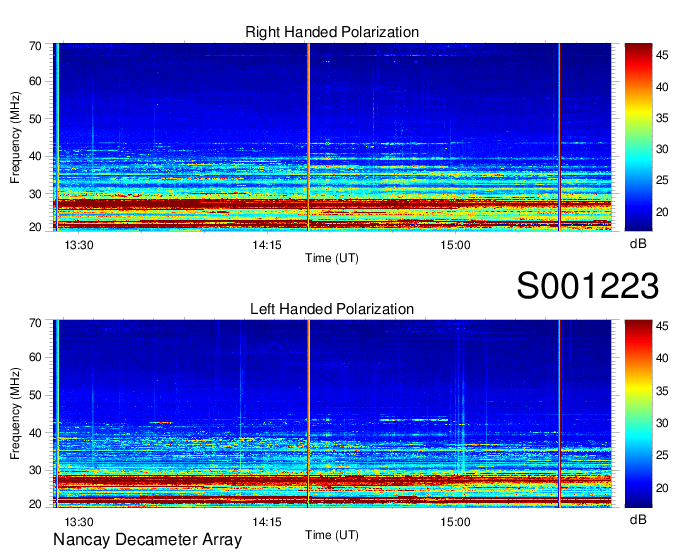Click the 30 value on upper color bar

[x=662, y=149]
